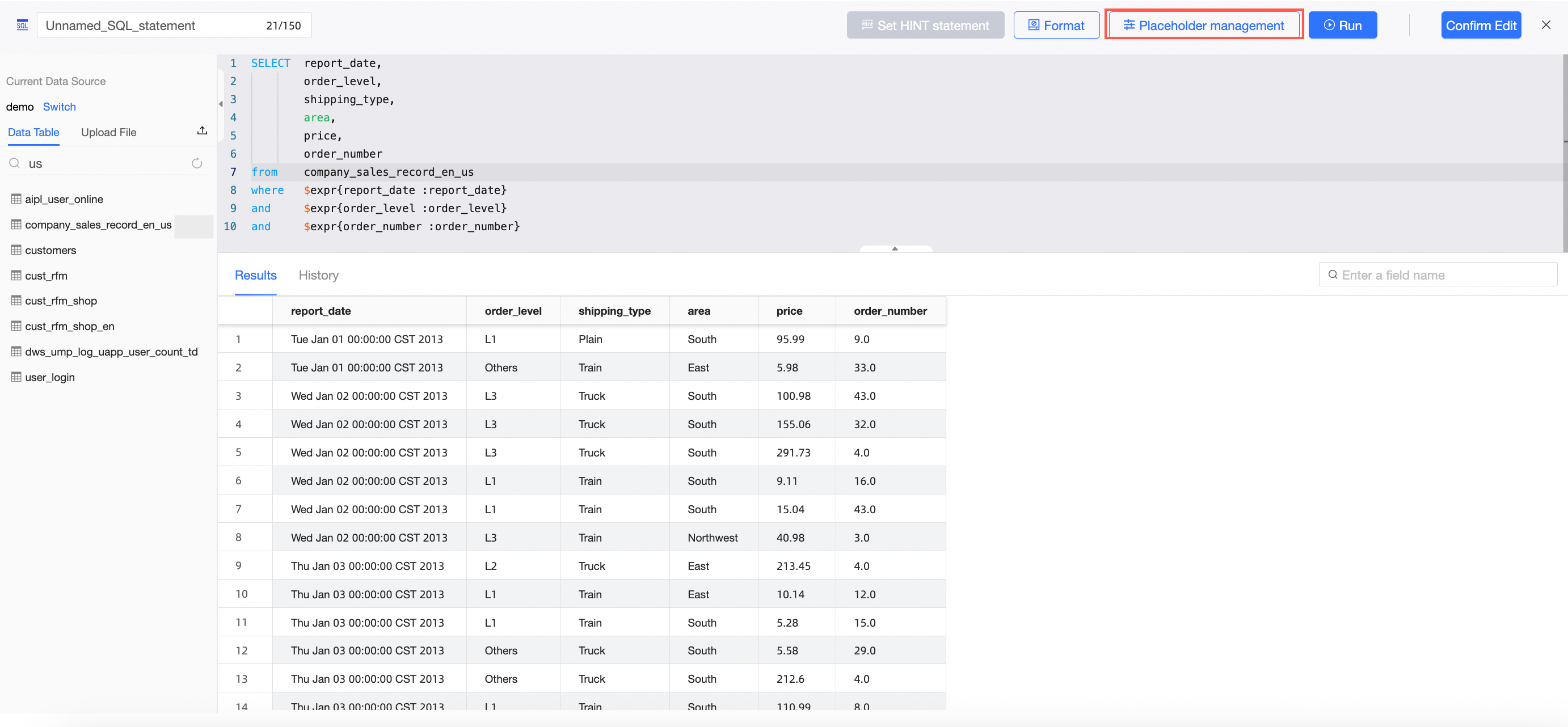Switch the current data source
This screenshot has height=727, width=1568.
[59, 107]
